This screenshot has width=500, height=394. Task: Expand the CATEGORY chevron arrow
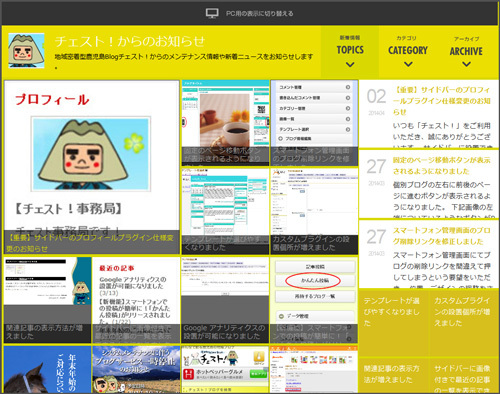click(x=408, y=64)
